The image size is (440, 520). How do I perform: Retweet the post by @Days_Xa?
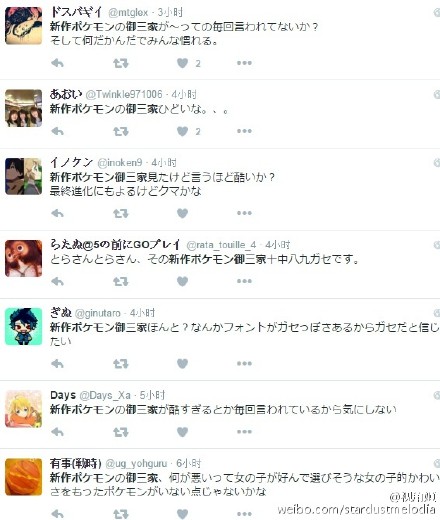pos(120,432)
